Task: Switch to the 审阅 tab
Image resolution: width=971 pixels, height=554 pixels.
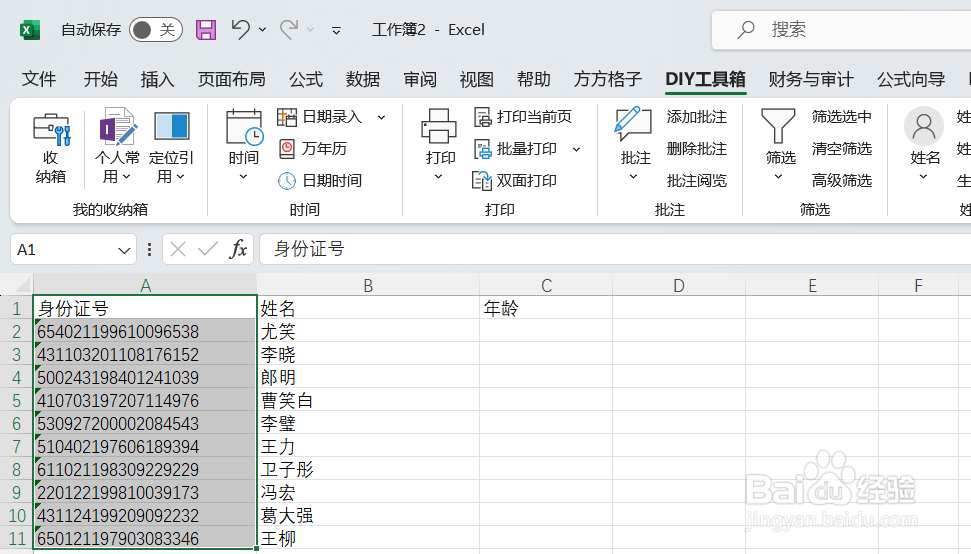Action: [420, 79]
